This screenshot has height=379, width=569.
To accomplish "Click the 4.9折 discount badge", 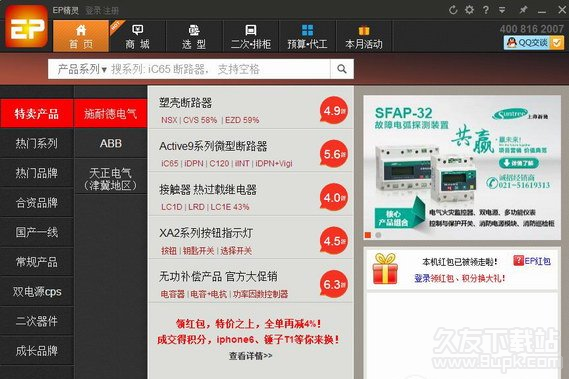I will tap(334, 110).
